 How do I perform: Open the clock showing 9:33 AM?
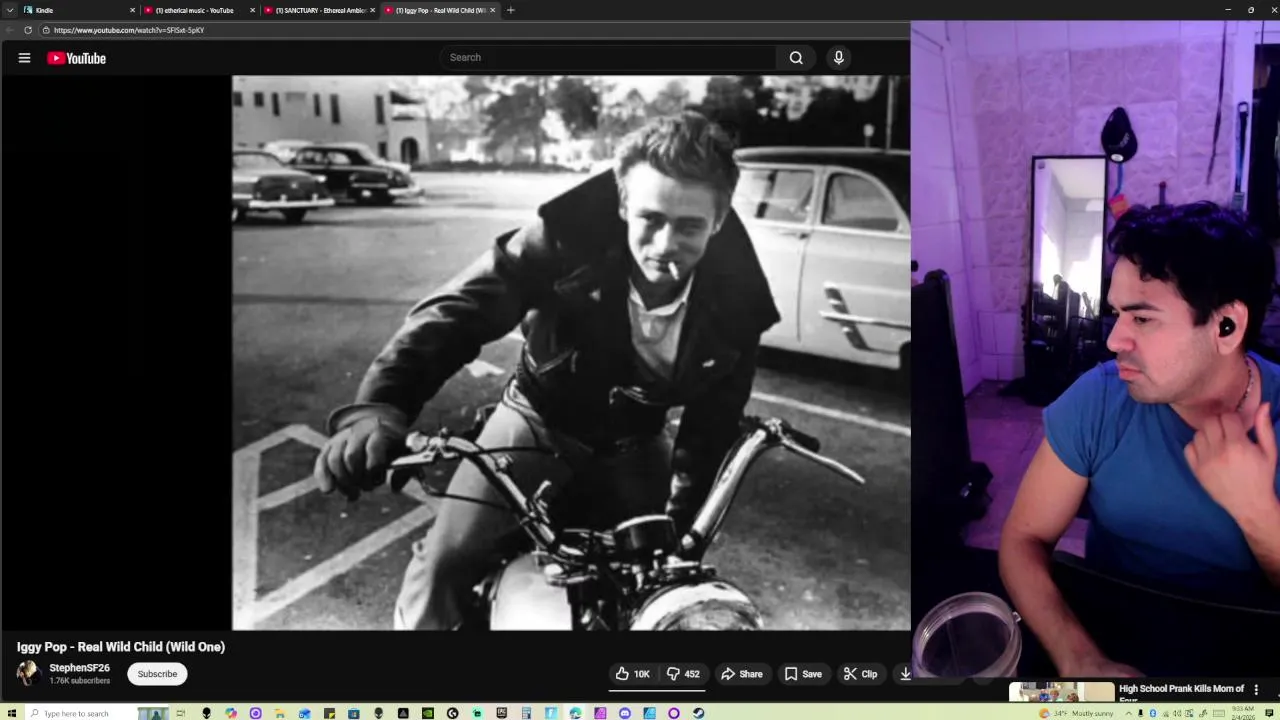point(1243,713)
